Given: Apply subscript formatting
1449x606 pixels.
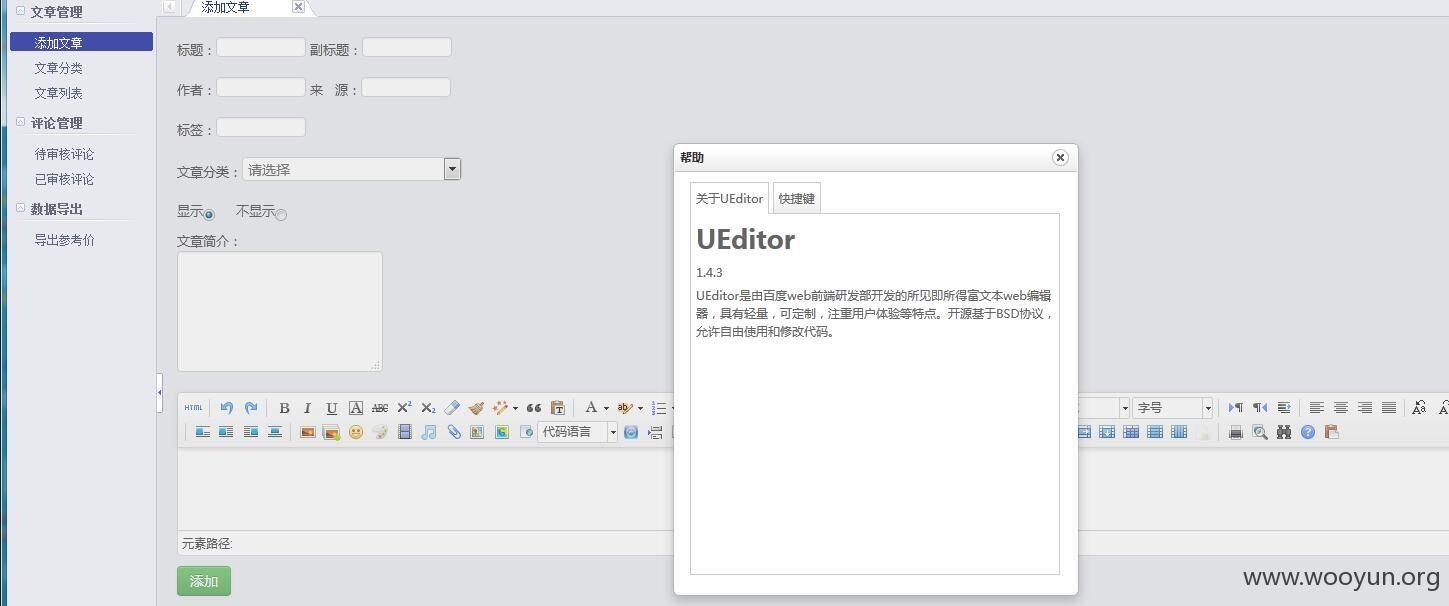Looking at the screenshot, I should (428, 407).
